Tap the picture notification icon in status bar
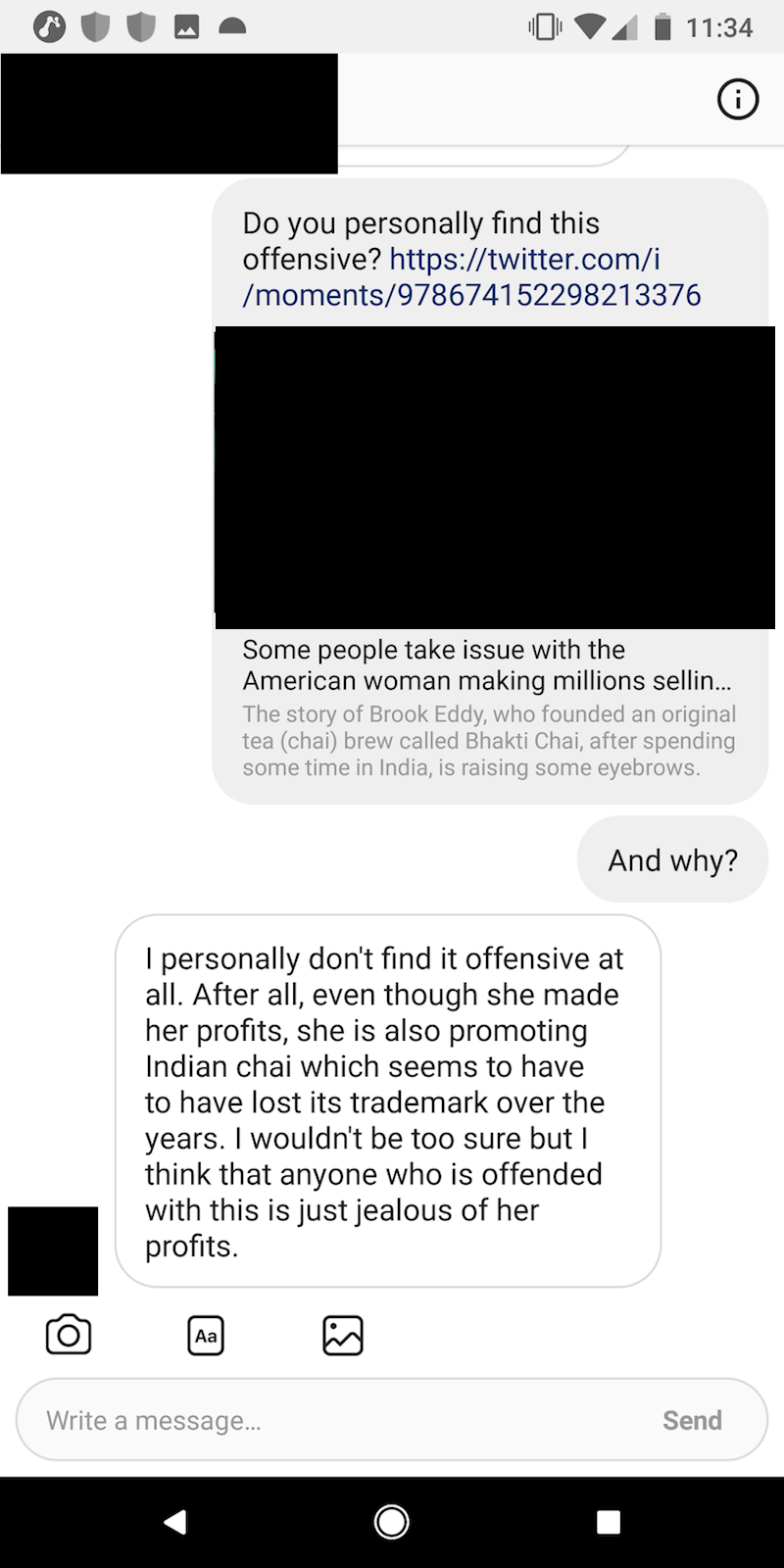 186,27
